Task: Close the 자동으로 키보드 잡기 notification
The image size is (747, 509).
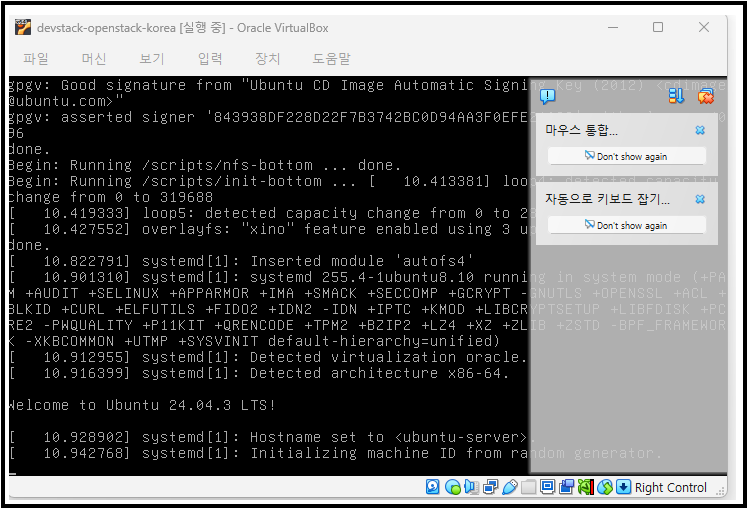Action: (700, 199)
